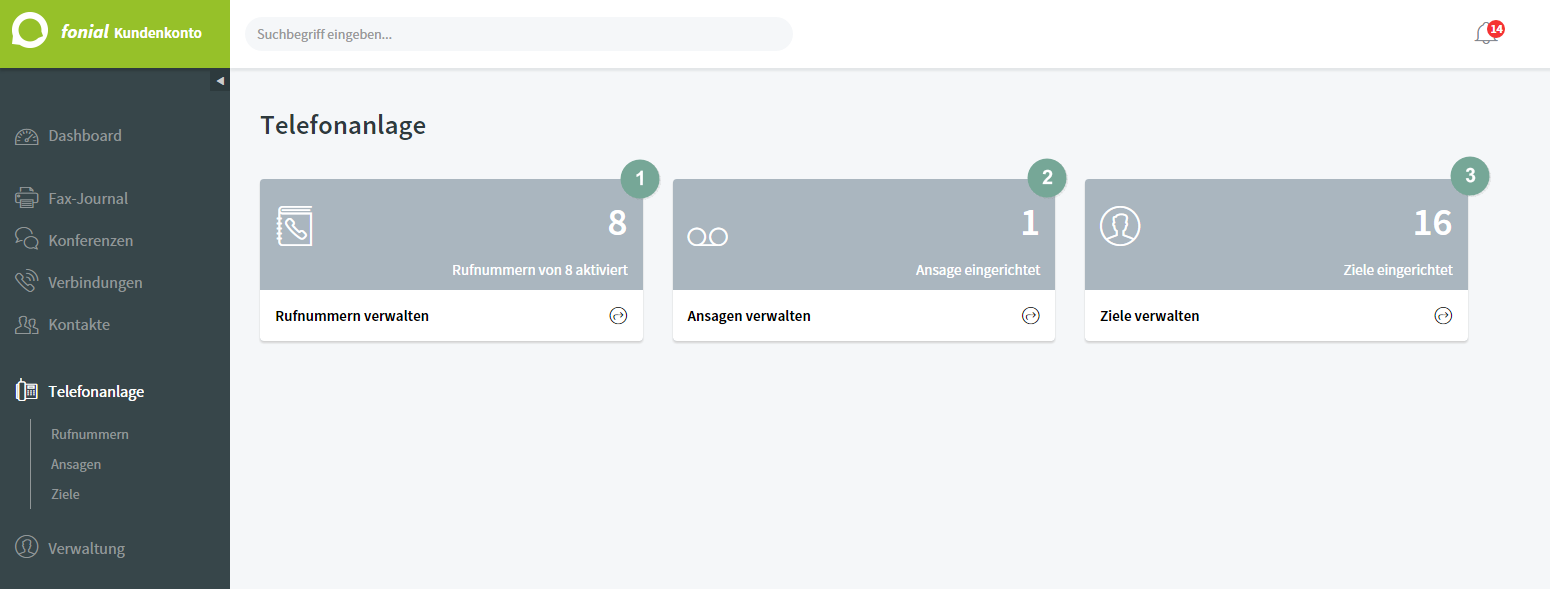Click the user silhouette icon on Ziele card
1550x589 pixels.
(1120, 226)
